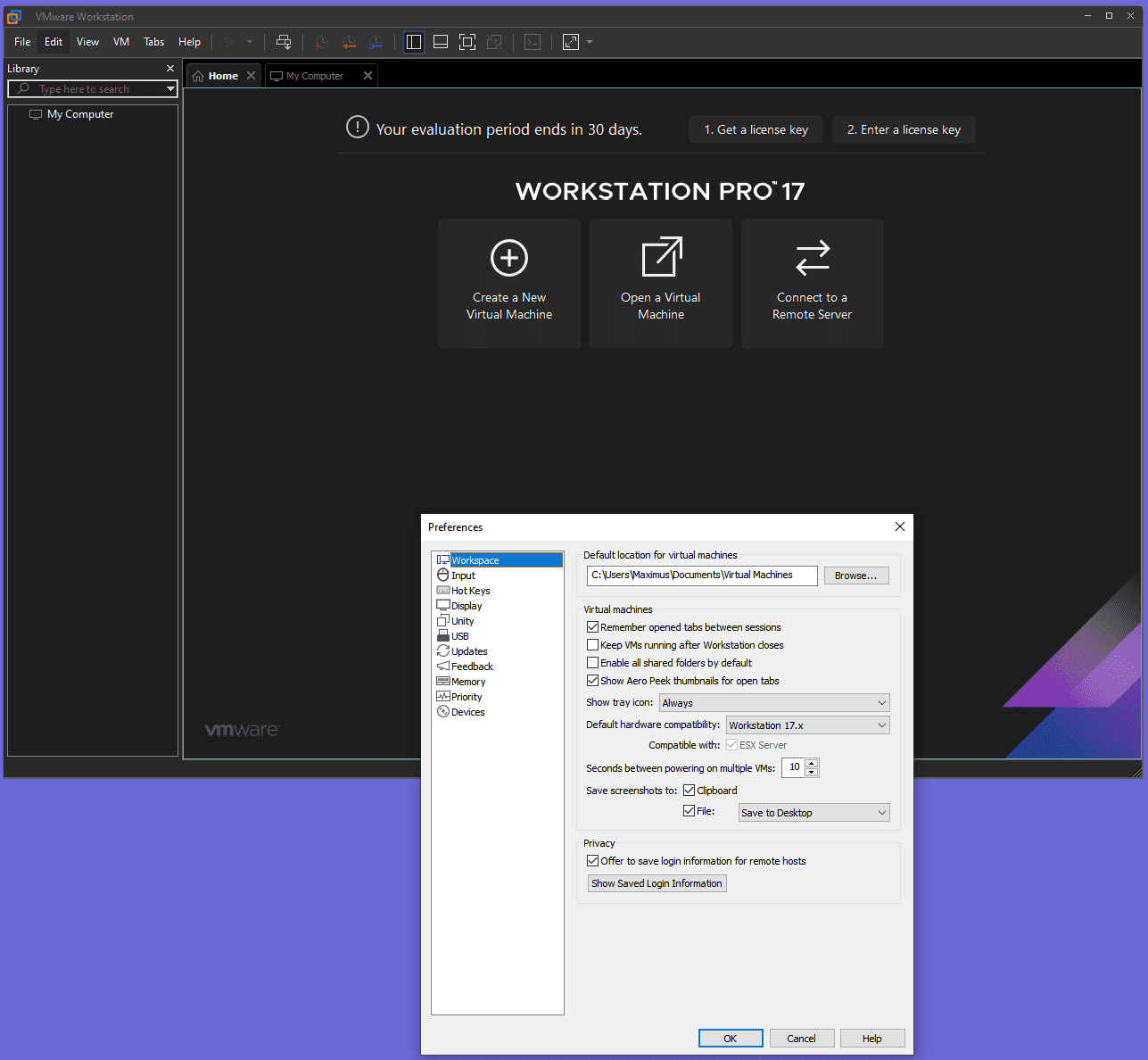Click the take snapshot toolbar icon

[321, 42]
